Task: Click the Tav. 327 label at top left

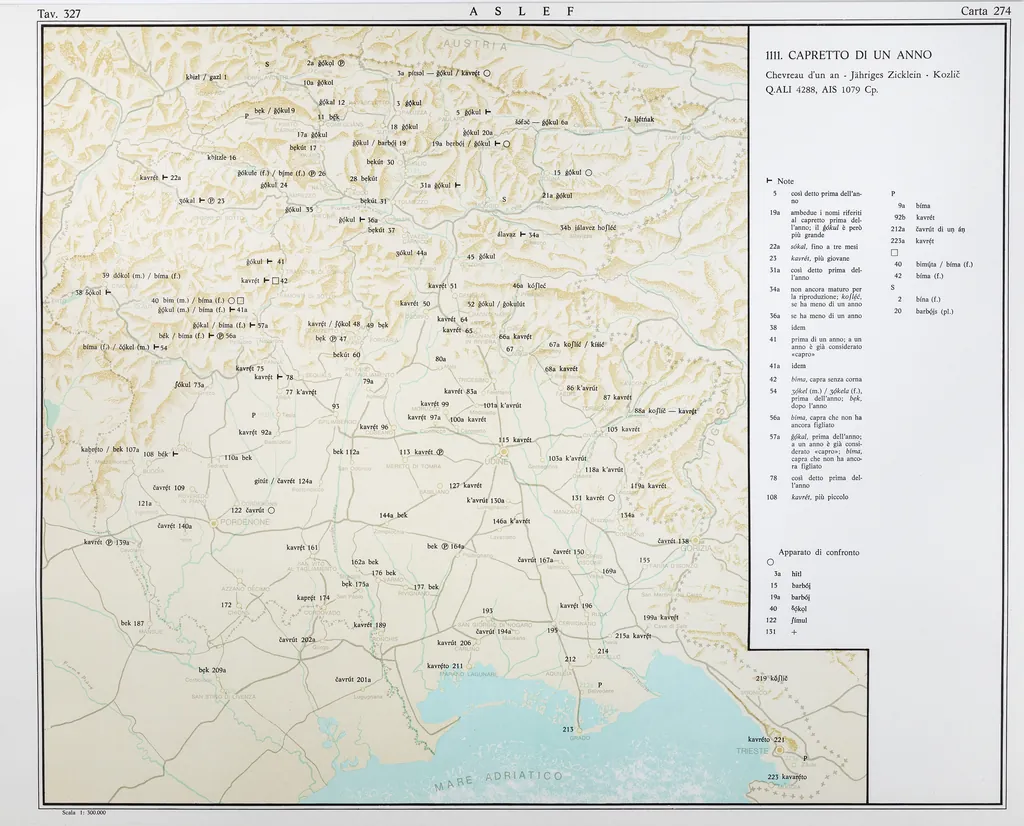Action: click(58, 13)
